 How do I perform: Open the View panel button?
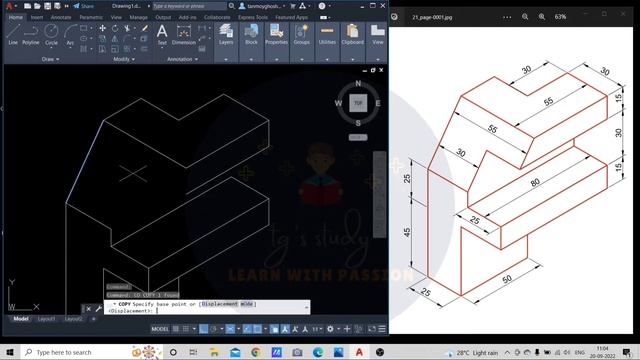[378, 34]
